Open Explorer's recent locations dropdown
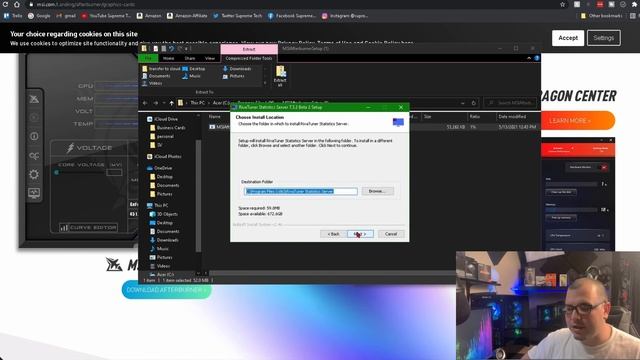The image size is (640, 360). [164, 103]
